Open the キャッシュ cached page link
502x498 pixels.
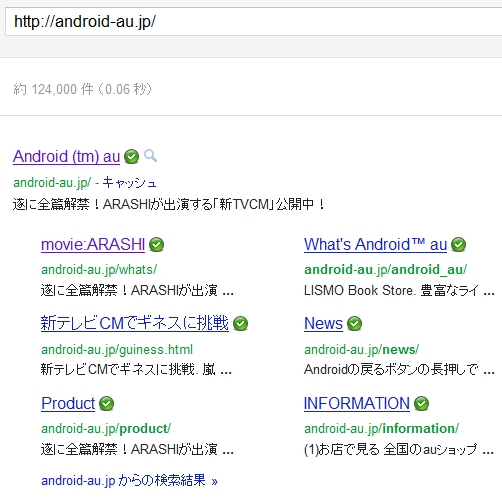pos(129,183)
